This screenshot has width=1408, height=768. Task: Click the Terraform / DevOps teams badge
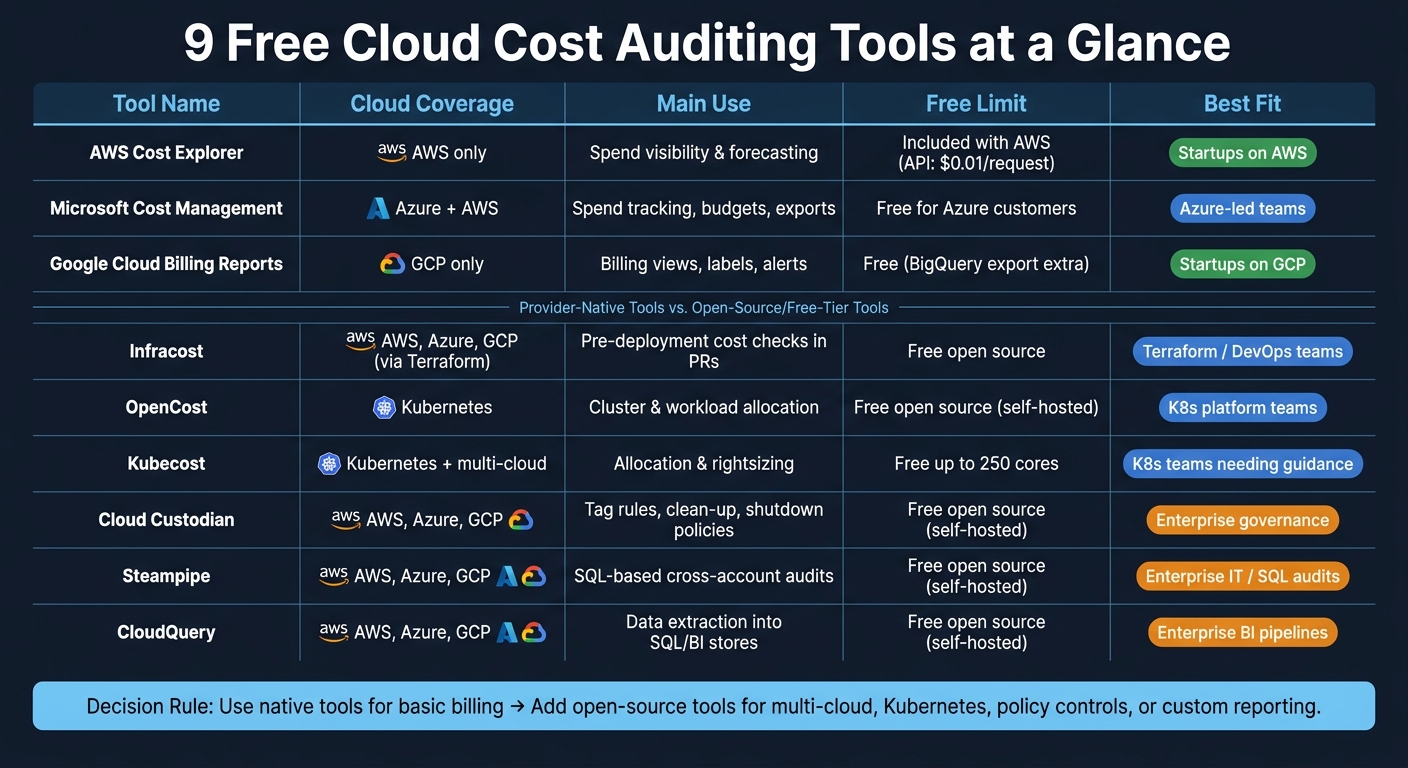(1242, 352)
